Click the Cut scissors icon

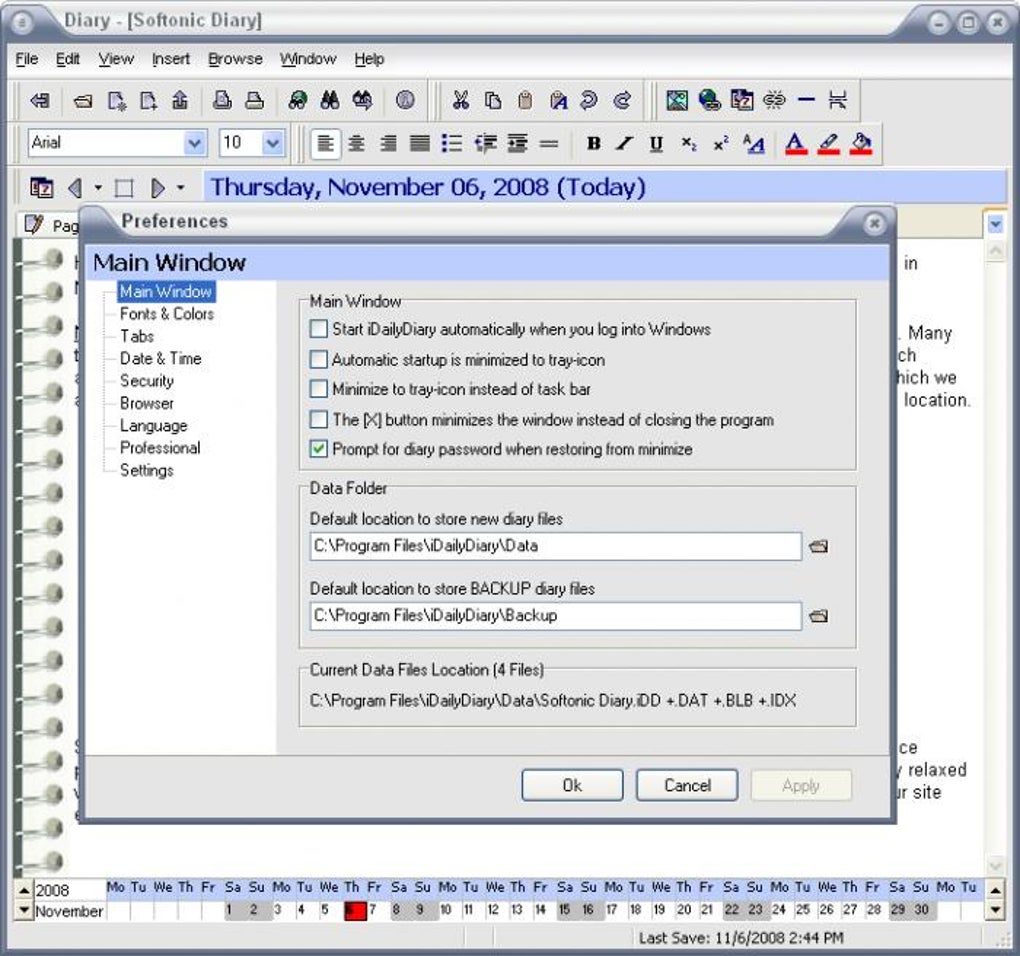coord(461,100)
